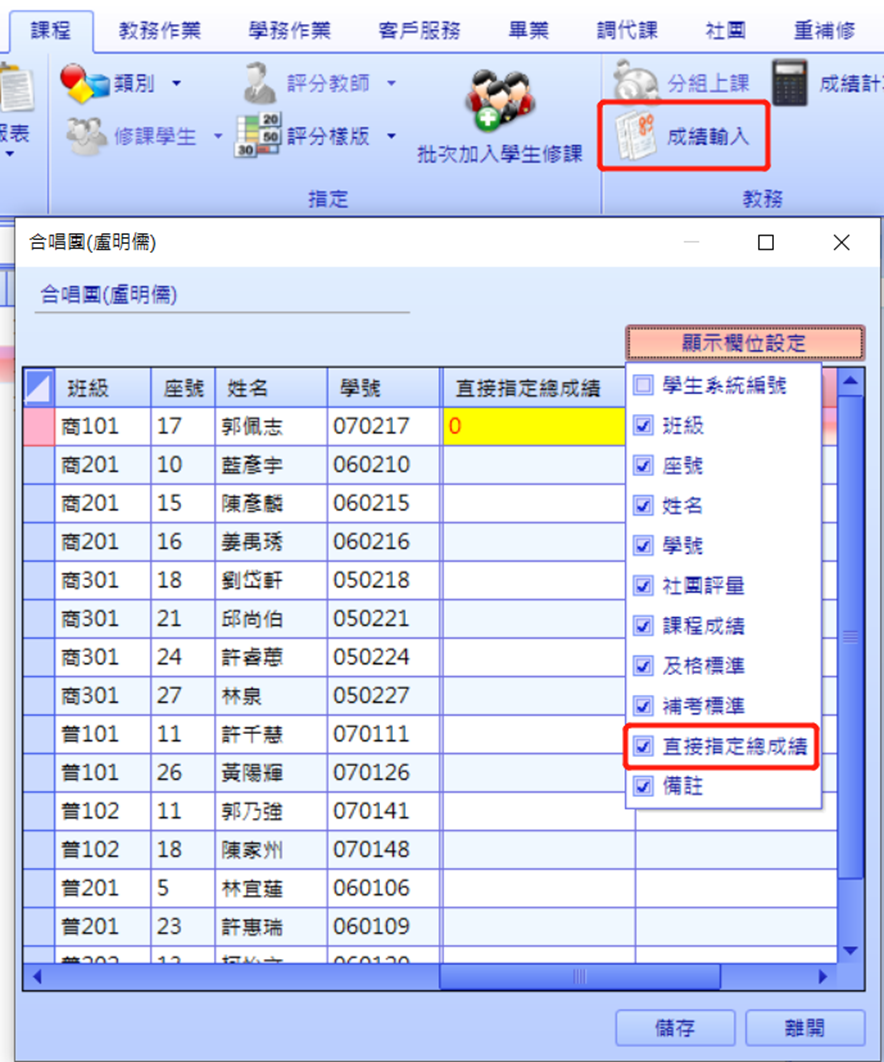The image size is (884, 1062).
Task: Switch to the 畢業 ribbon tab
Action: [528, 30]
